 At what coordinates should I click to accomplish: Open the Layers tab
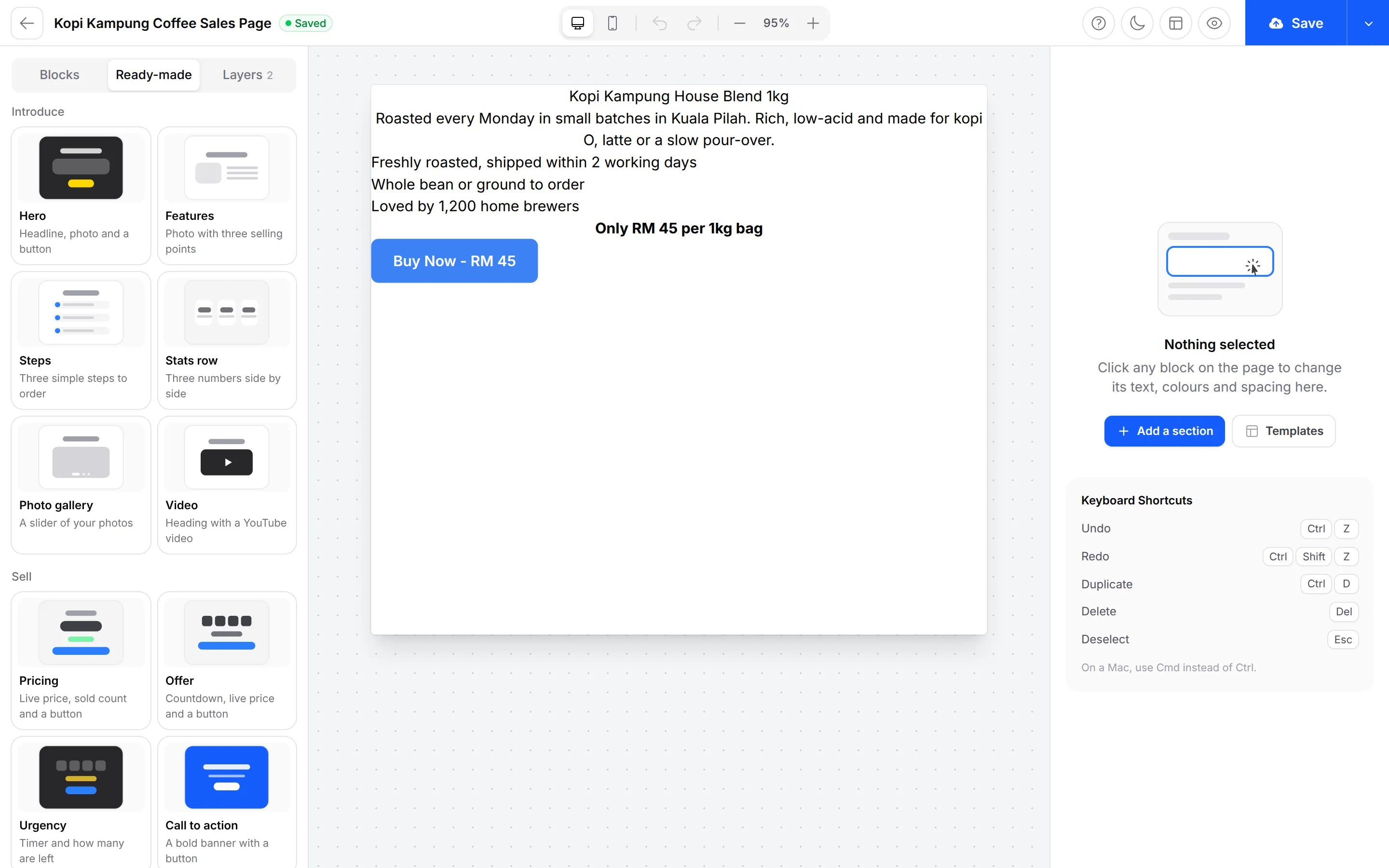coord(247,75)
